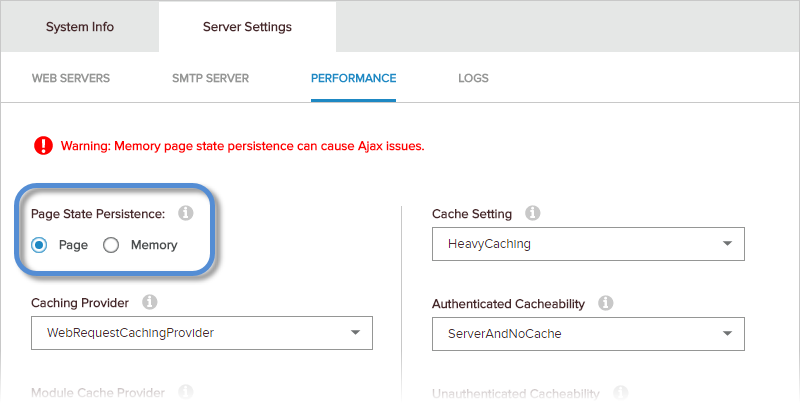Switch to the System Info tab
Image resolution: width=800 pixels, height=403 pixels.
click(80, 27)
